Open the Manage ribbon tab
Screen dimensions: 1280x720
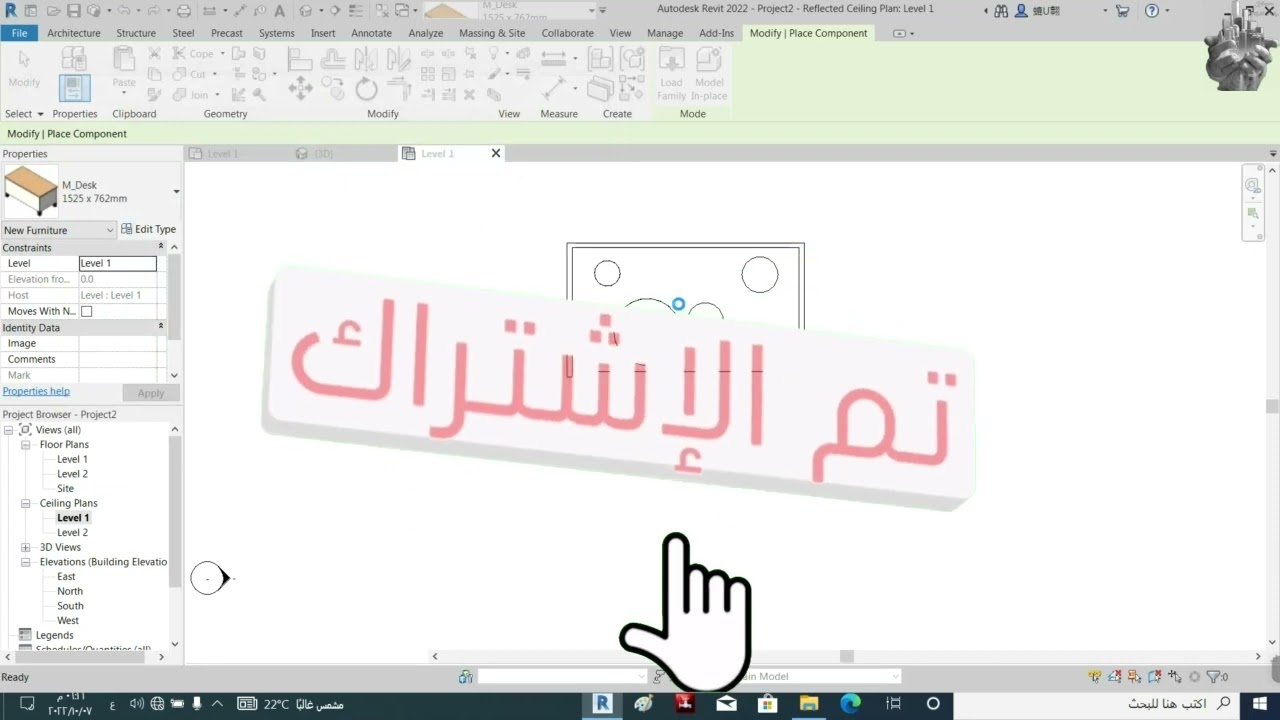tap(665, 33)
